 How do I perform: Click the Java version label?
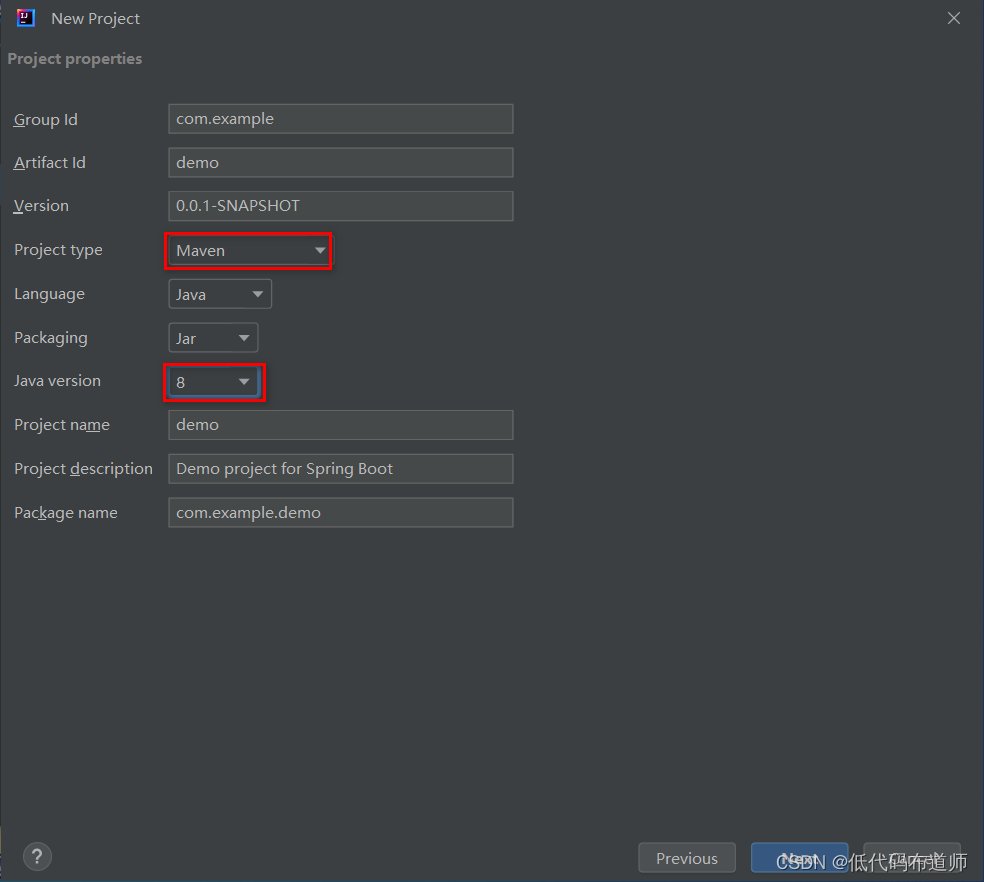(57, 381)
